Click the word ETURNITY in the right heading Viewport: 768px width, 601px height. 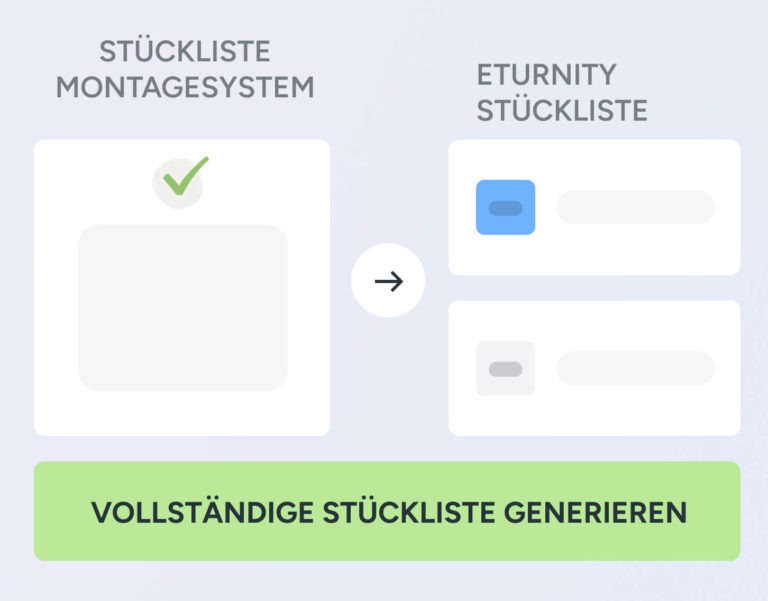[x=546, y=74]
